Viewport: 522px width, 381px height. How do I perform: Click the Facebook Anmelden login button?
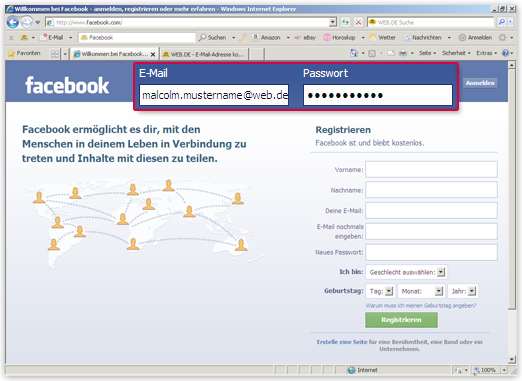tap(480, 83)
